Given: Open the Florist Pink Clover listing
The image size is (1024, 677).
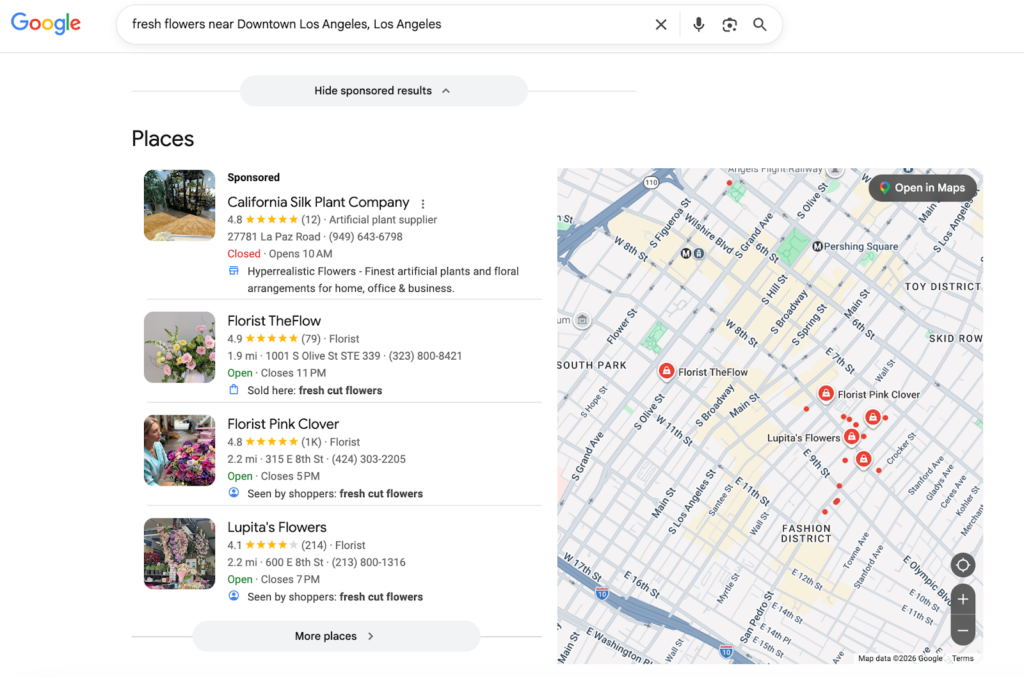Looking at the screenshot, I should pyautogui.click(x=283, y=424).
